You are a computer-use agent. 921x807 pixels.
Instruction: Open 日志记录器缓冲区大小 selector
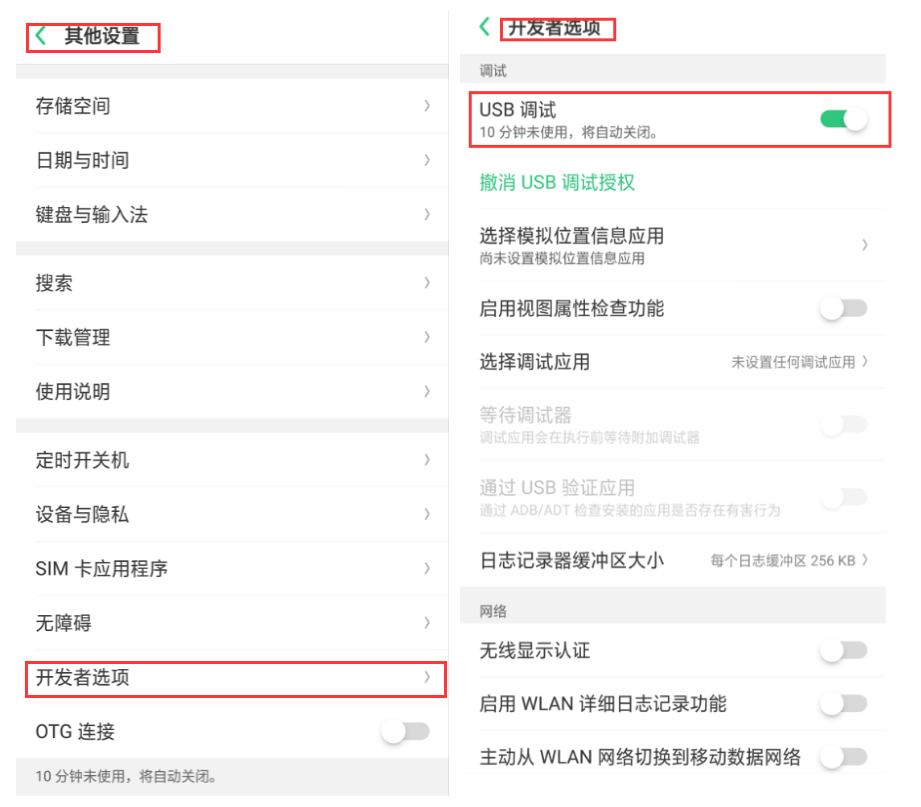point(673,560)
